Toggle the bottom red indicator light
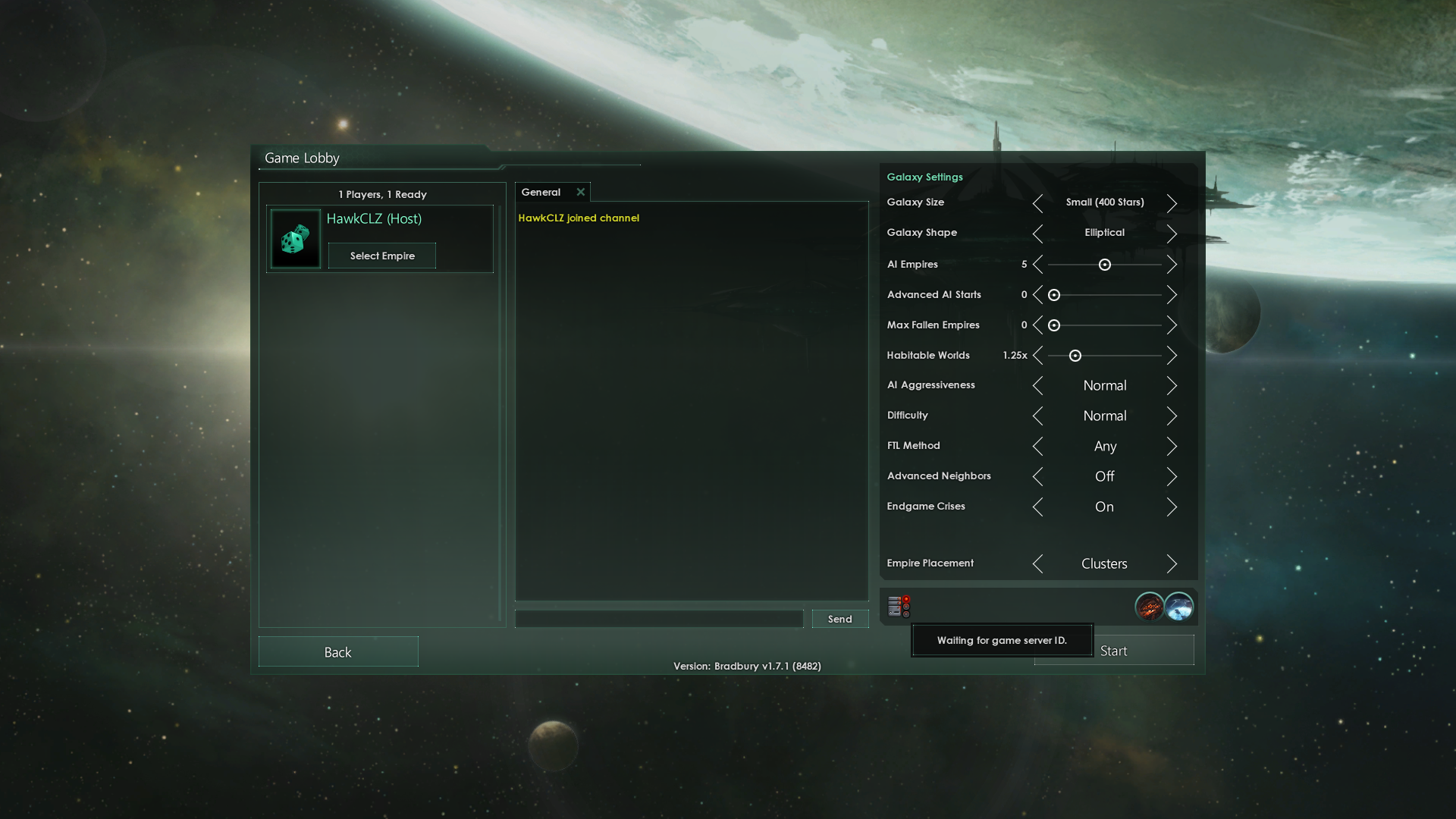The height and width of the screenshot is (819, 1456). 906,615
